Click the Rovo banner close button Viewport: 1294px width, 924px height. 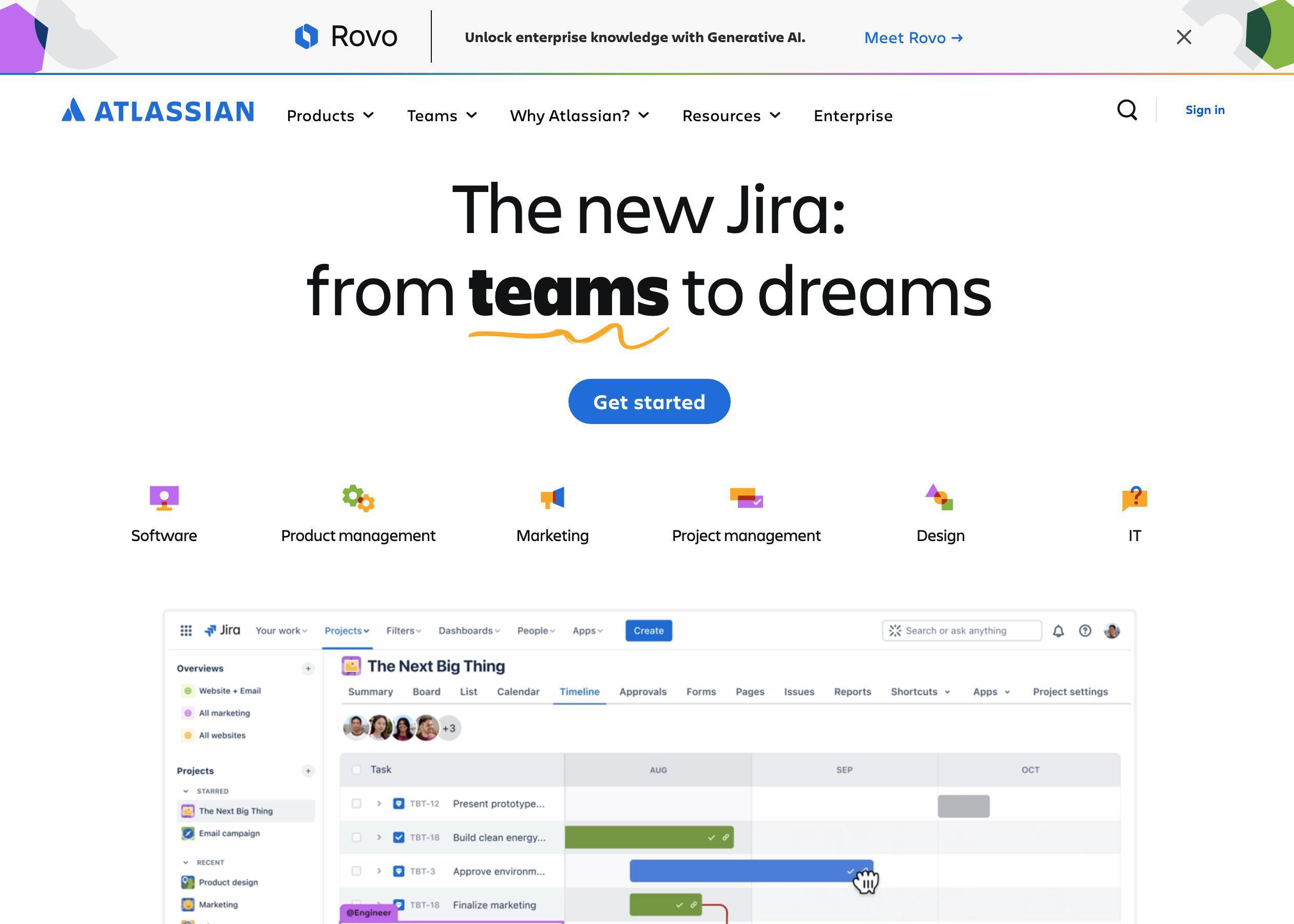[1184, 37]
